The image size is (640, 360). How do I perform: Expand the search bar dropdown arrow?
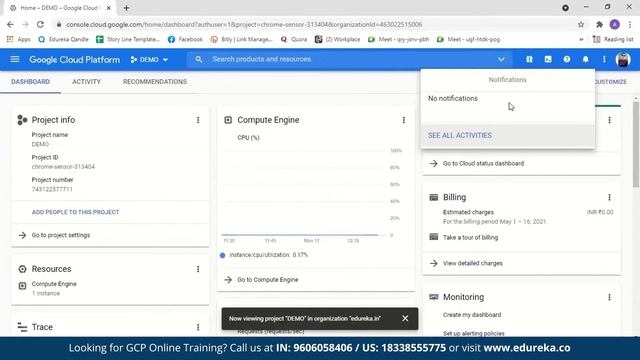pos(501,60)
